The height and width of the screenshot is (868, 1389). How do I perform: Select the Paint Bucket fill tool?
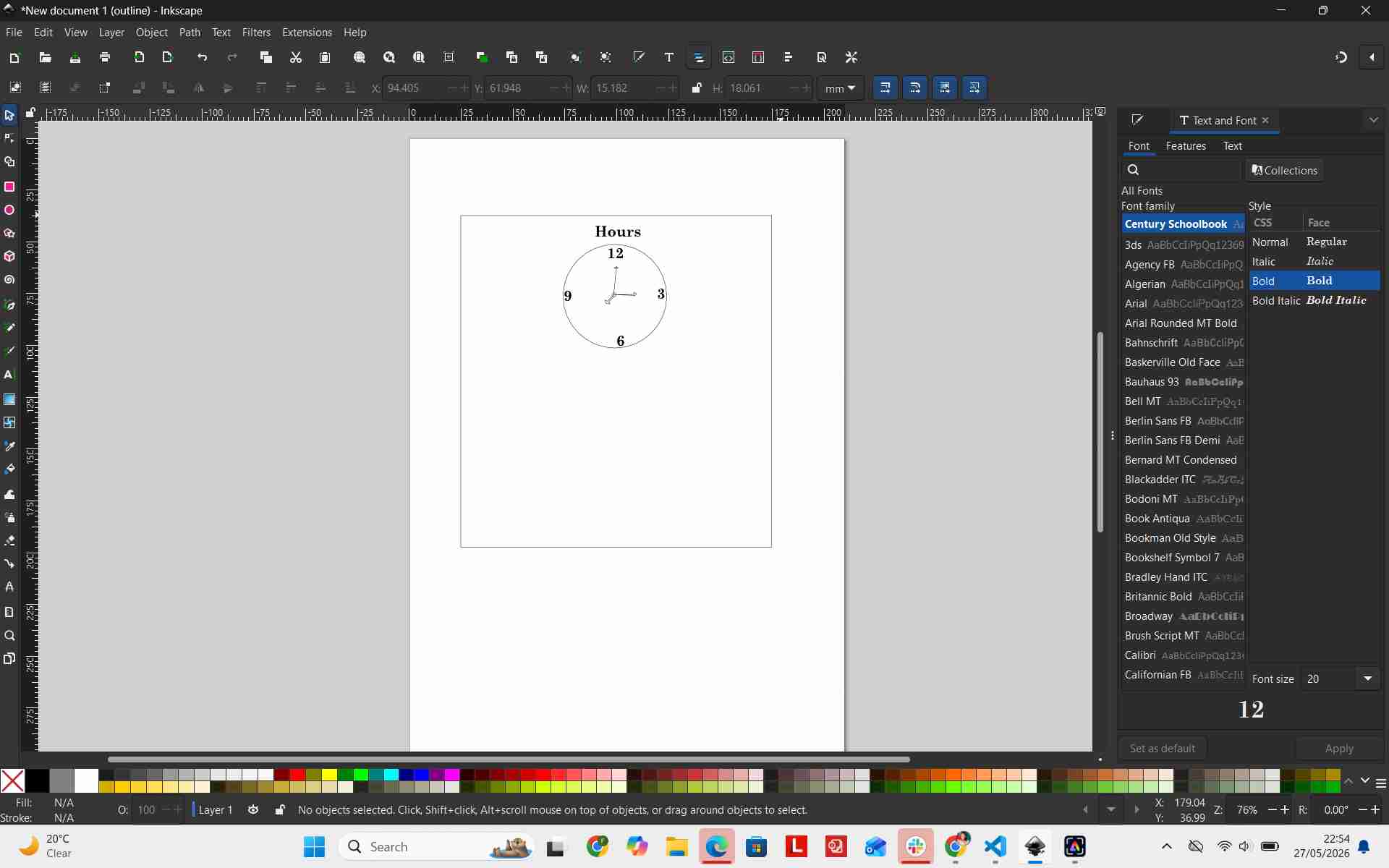pyautogui.click(x=9, y=469)
